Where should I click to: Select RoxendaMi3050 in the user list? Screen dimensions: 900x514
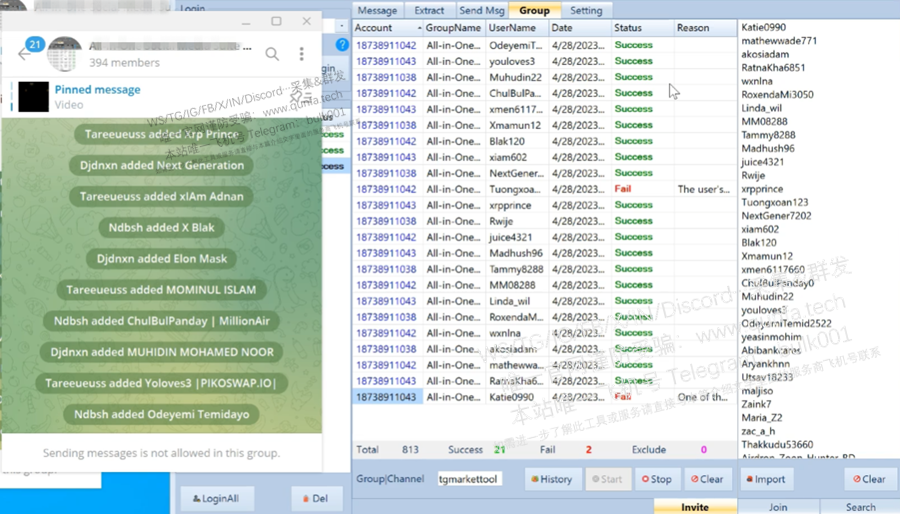777,95
